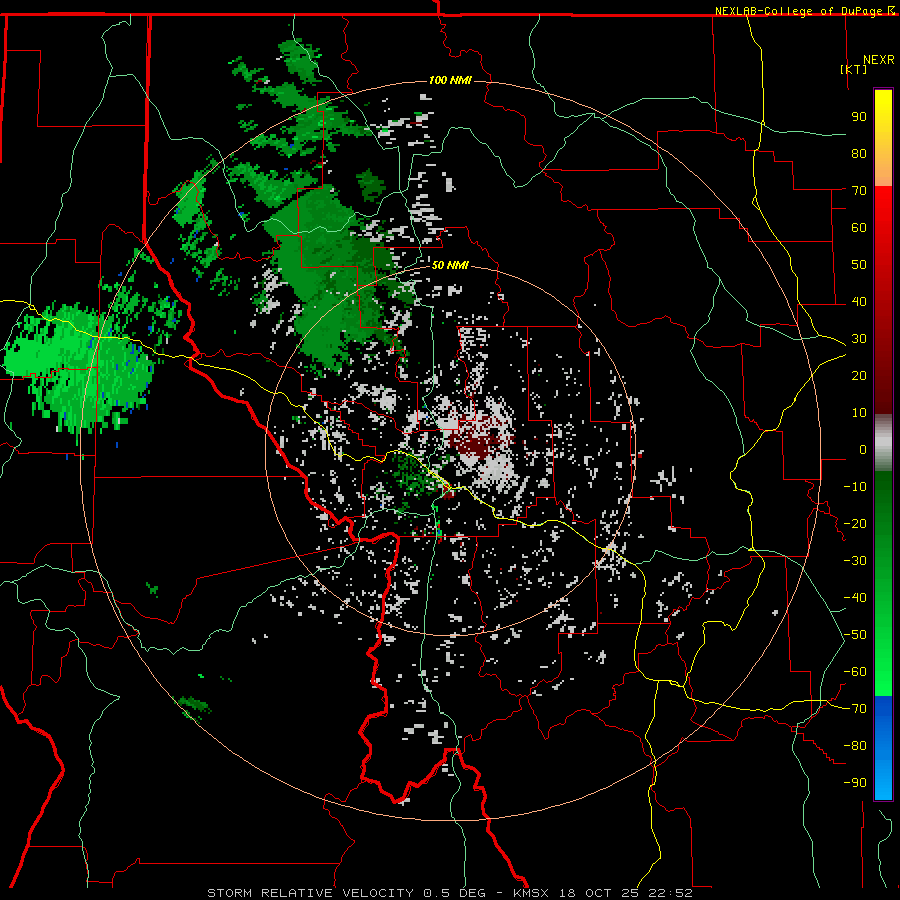Pick the bright red segment of the scale
The image size is (900, 900).
pos(883,218)
